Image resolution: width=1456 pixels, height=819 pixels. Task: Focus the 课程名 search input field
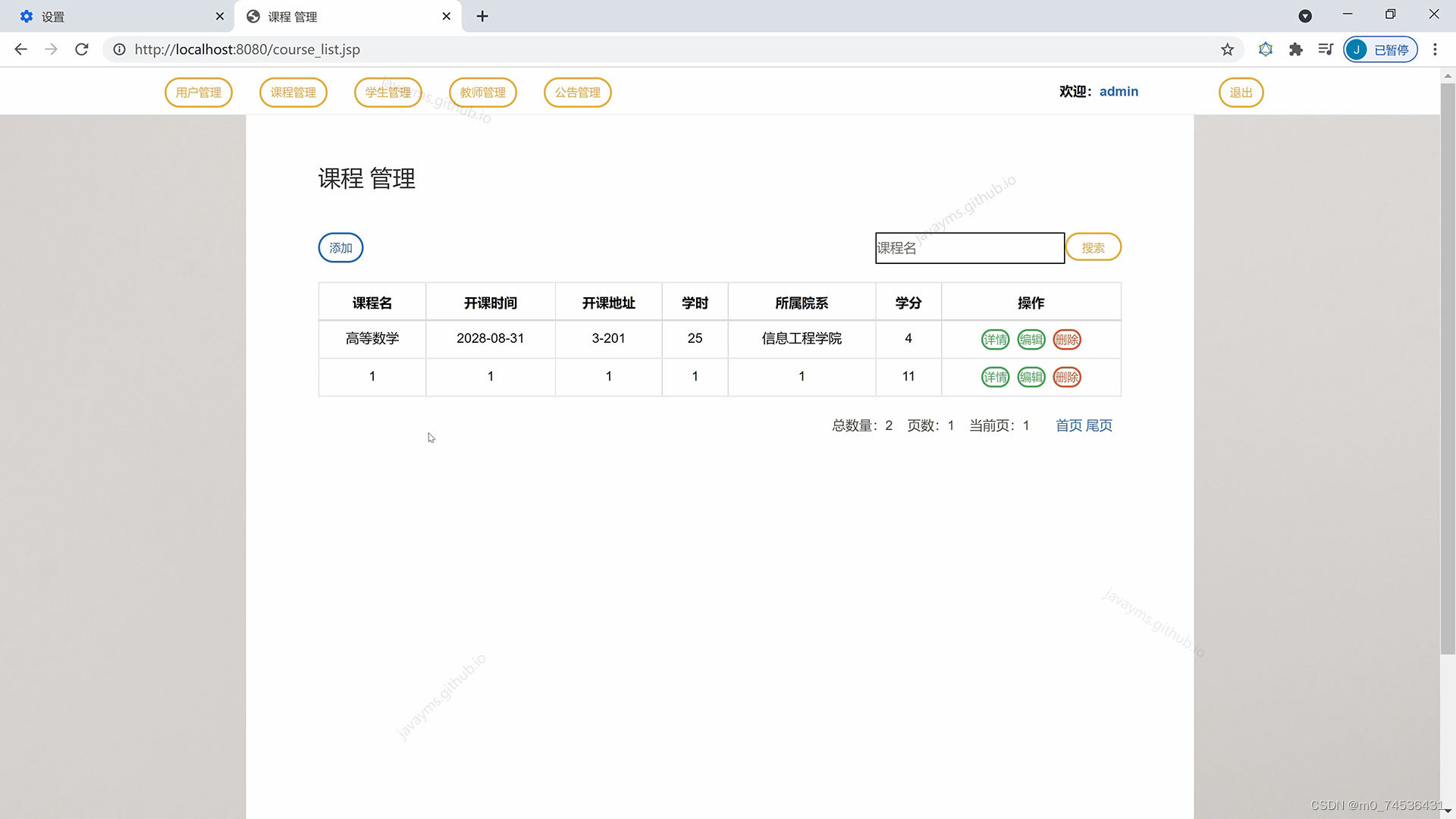(970, 248)
